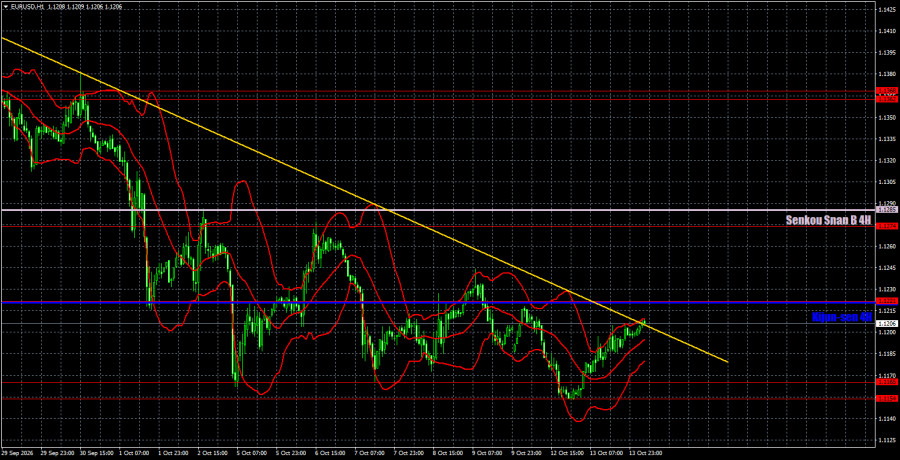Click the 9 Oct 07:00 time label
900x460 pixels.
pos(488,453)
